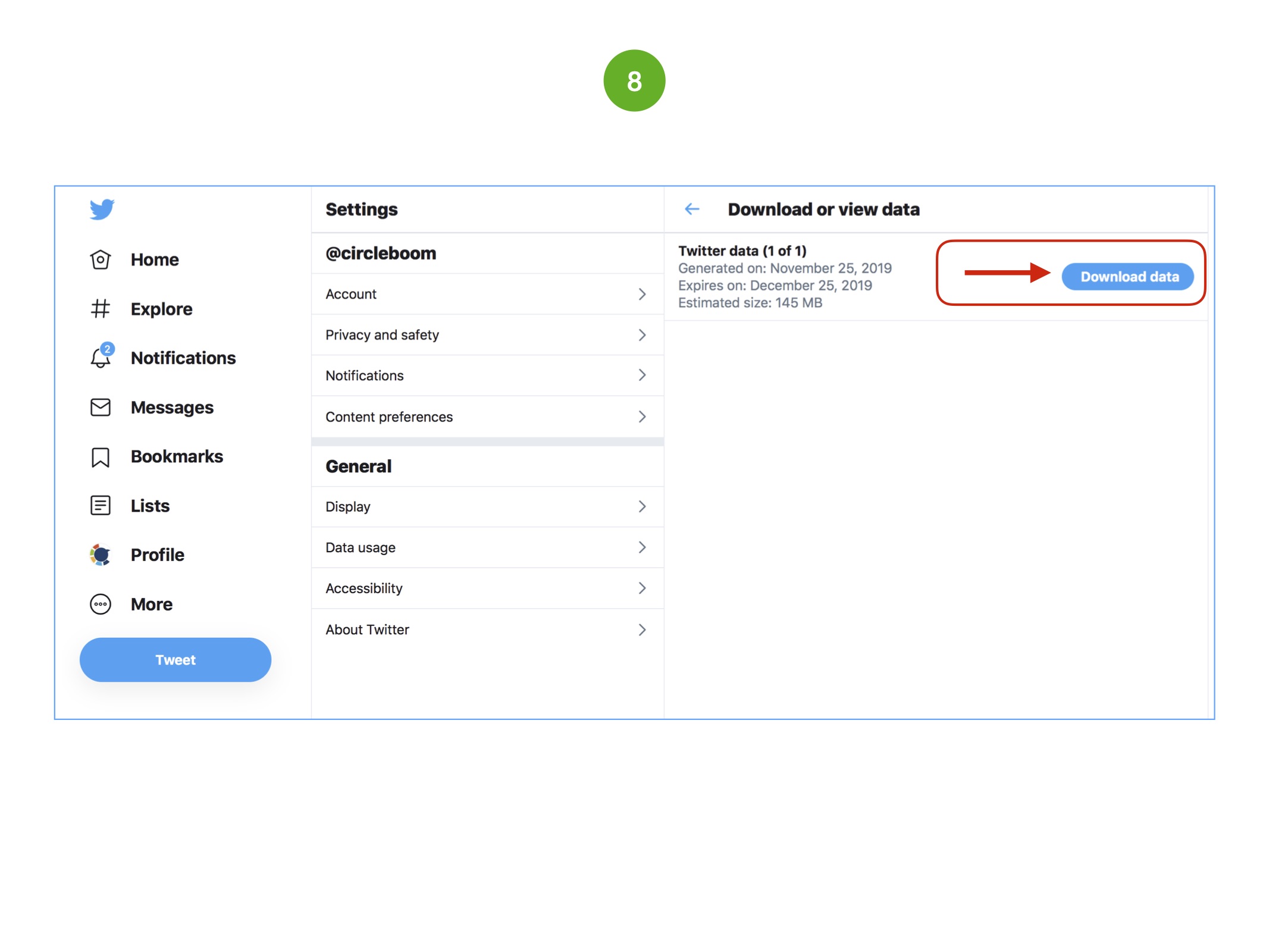Screen dimensions: 1269x952
Task: Expand Accessibility row chevron
Action: (642, 588)
